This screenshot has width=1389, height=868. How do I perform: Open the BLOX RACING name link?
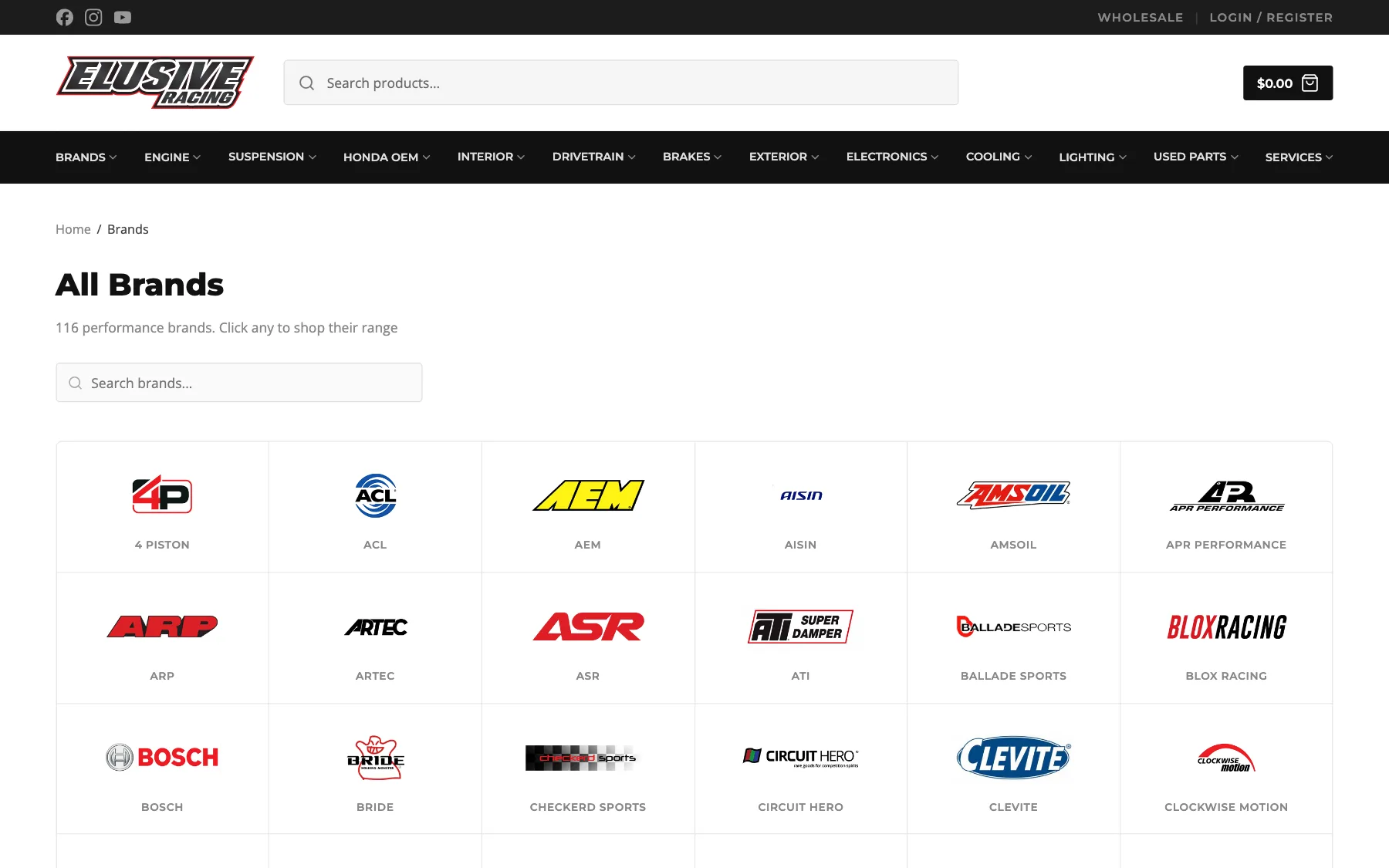[x=1226, y=676]
